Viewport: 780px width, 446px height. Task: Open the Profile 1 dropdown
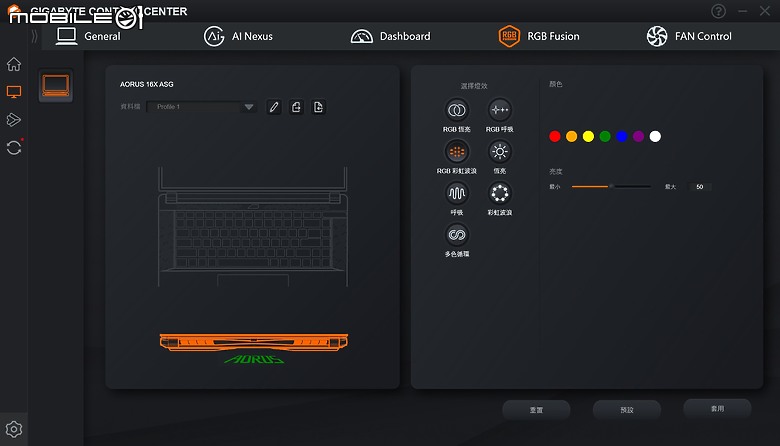click(x=201, y=107)
